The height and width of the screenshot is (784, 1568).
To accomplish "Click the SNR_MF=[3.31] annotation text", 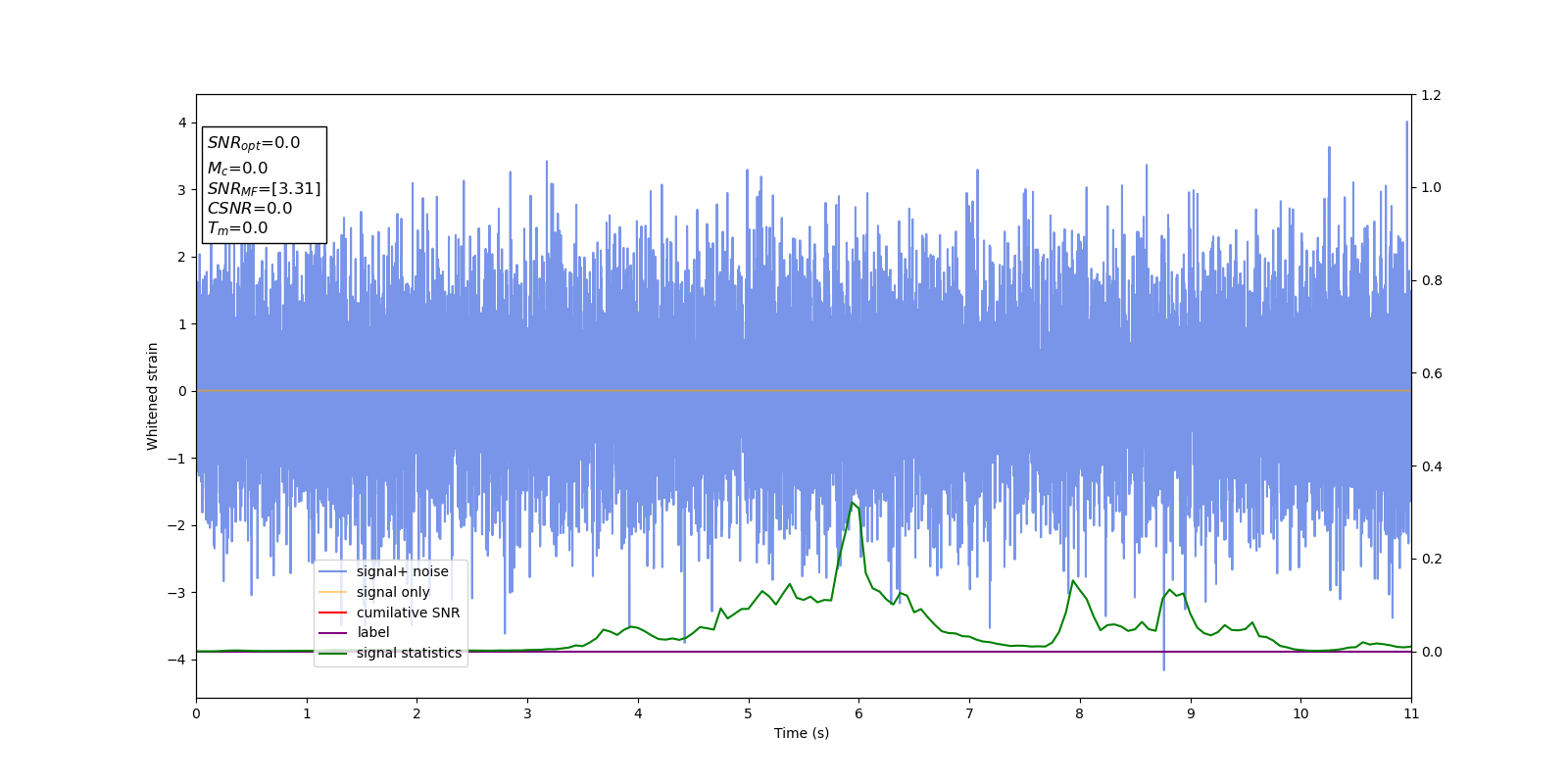I will (264, 188).
